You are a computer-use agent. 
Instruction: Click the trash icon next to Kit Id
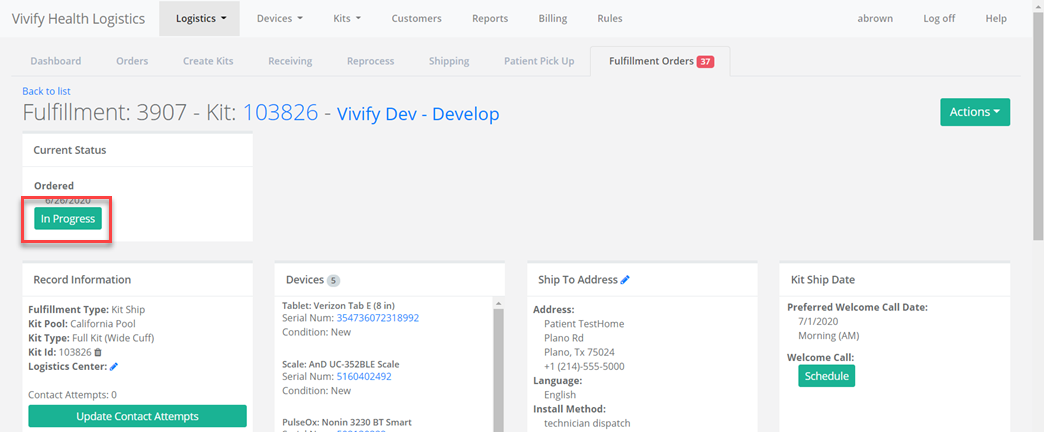[98, 352]
